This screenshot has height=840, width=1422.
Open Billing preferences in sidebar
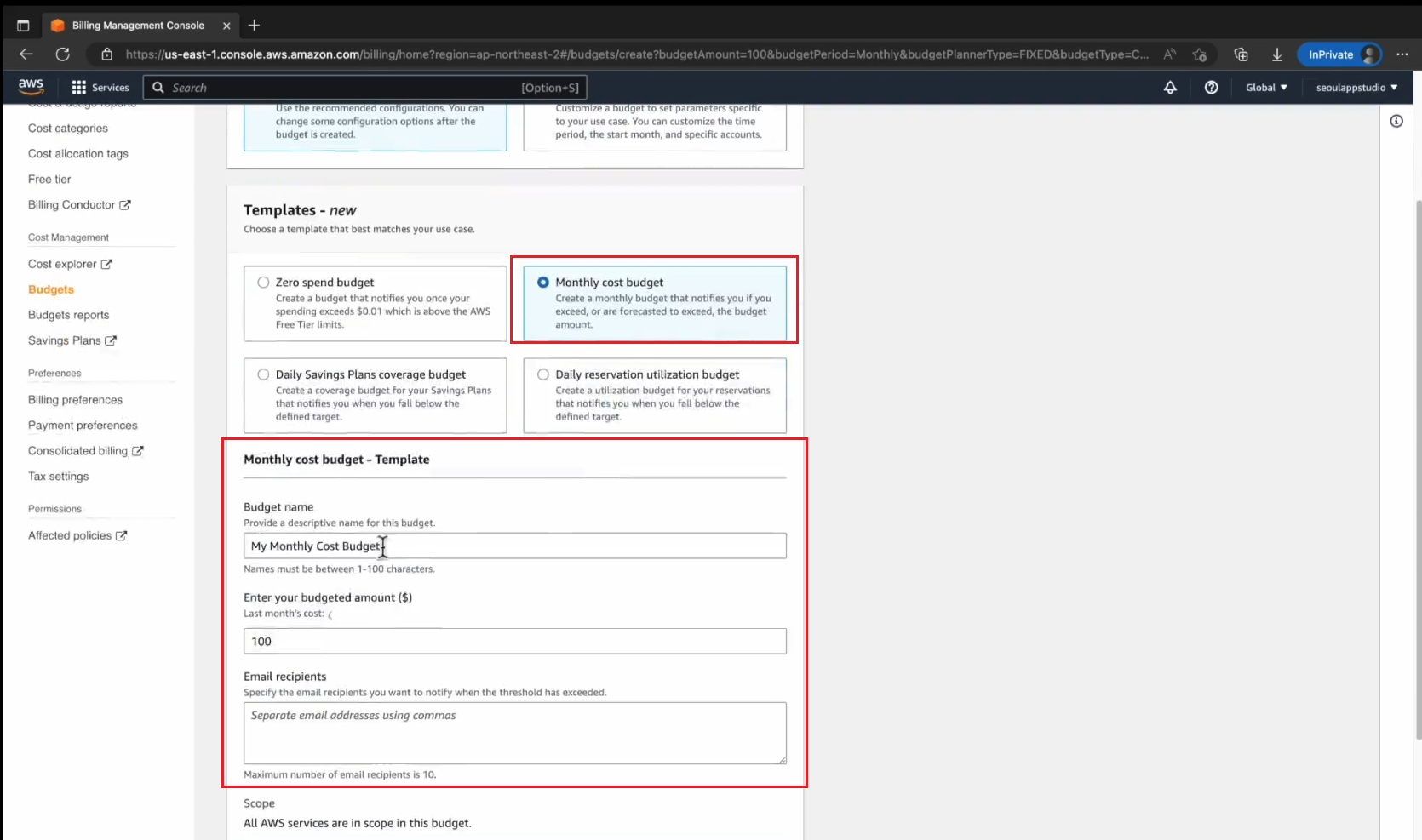(75, 400)
